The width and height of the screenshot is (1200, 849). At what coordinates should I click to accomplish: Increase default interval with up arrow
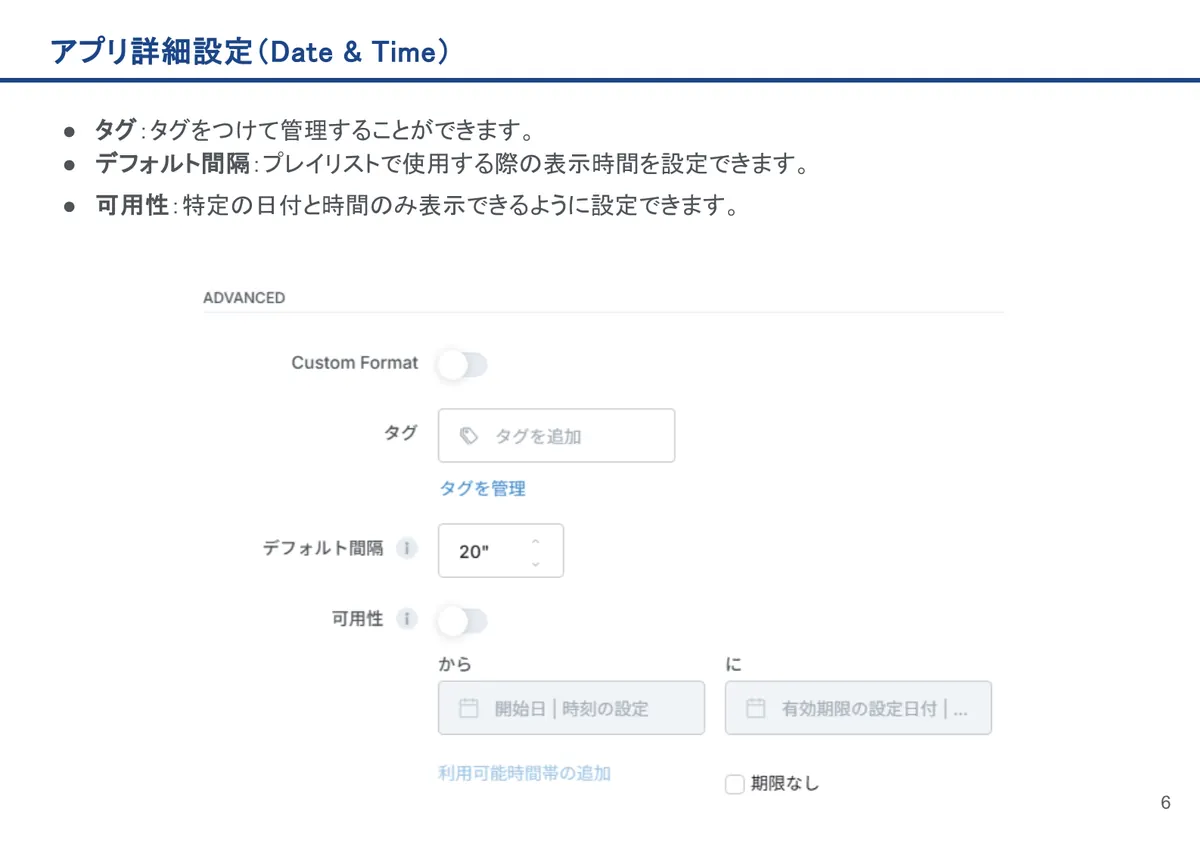(535, 541)
